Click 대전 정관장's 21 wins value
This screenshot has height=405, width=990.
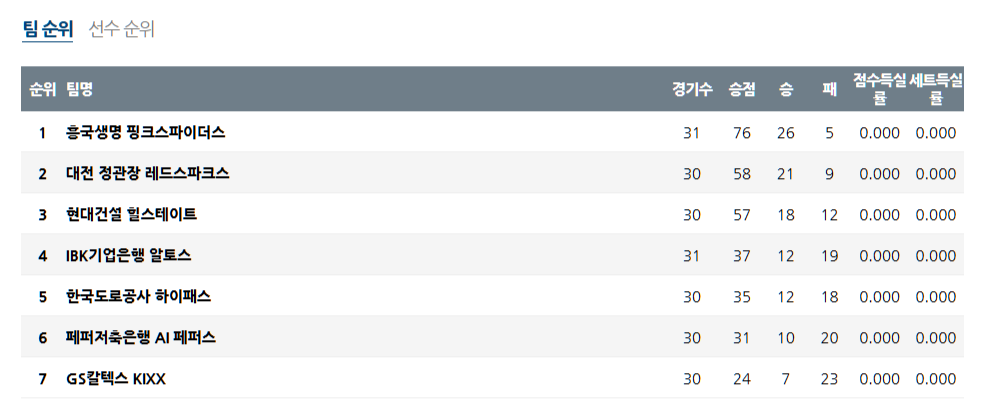point(785,174)
